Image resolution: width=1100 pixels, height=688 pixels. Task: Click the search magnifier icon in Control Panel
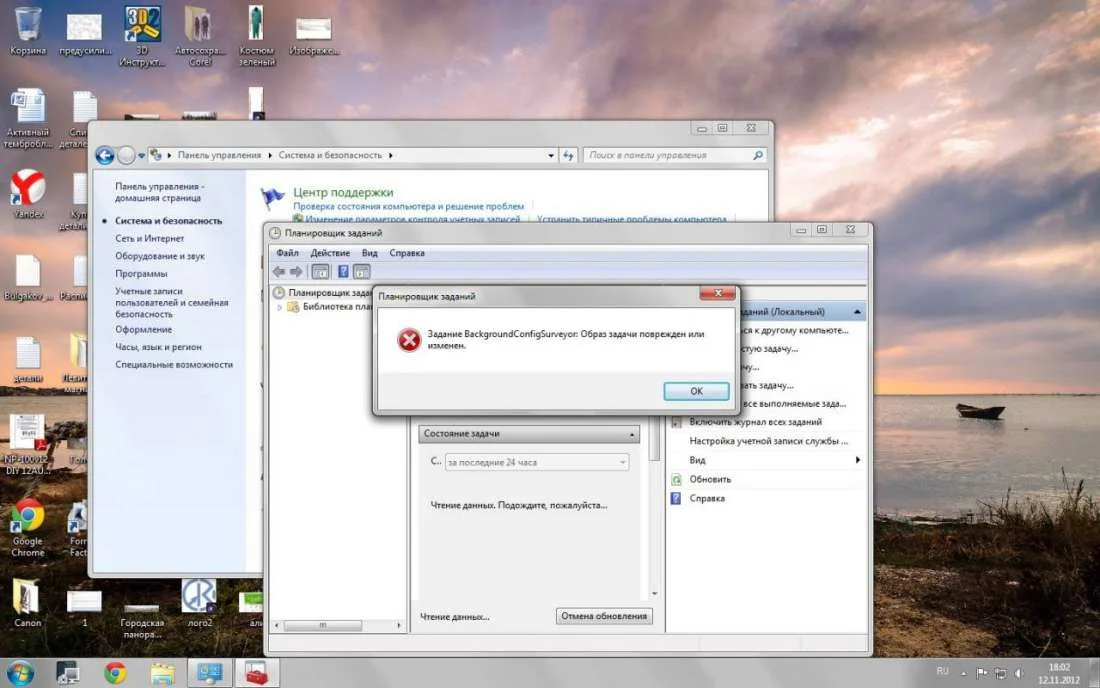pyautogui.click(x=758, y=155)
